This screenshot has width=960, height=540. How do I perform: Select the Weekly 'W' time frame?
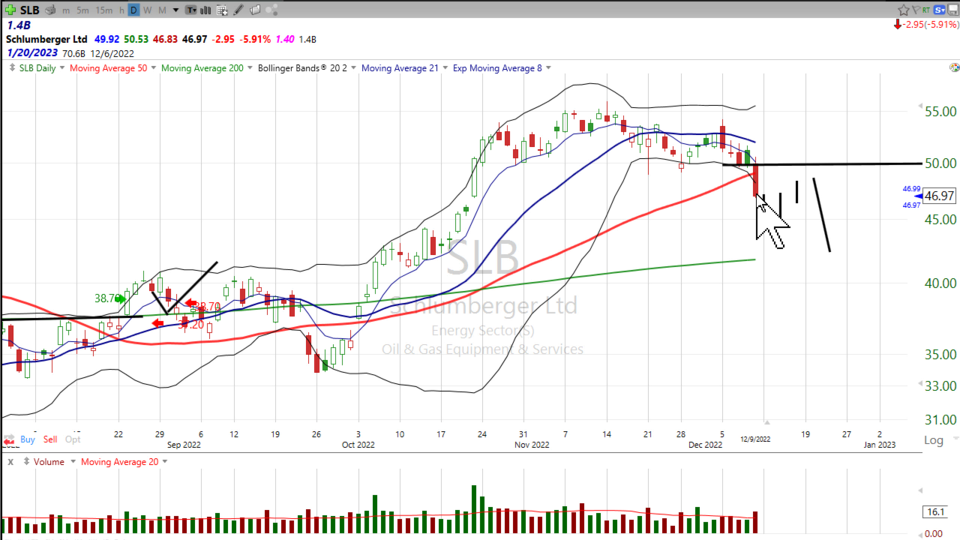click(x=147, y=10)
